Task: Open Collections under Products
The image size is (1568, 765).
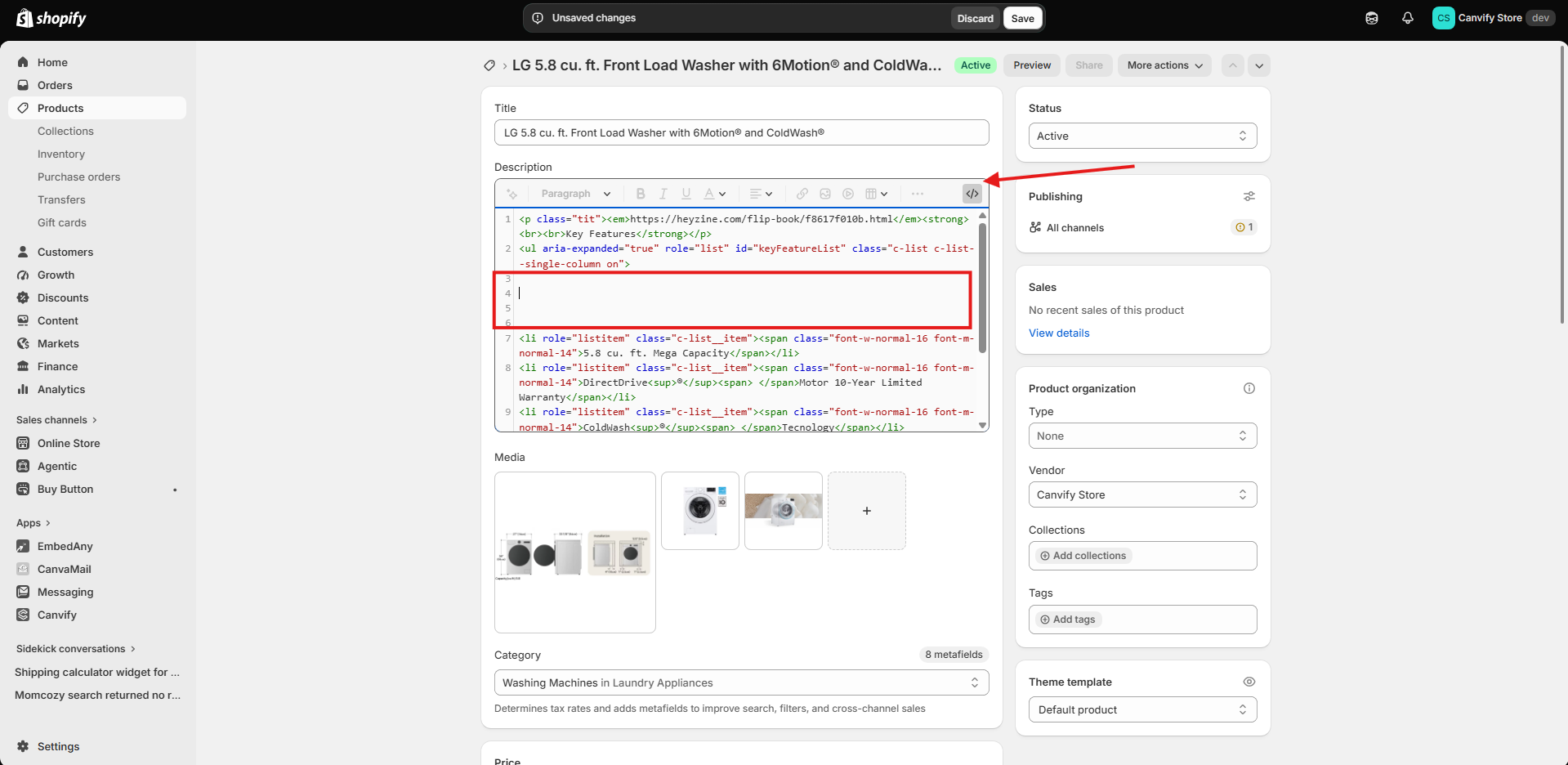Action: (65, 131)
